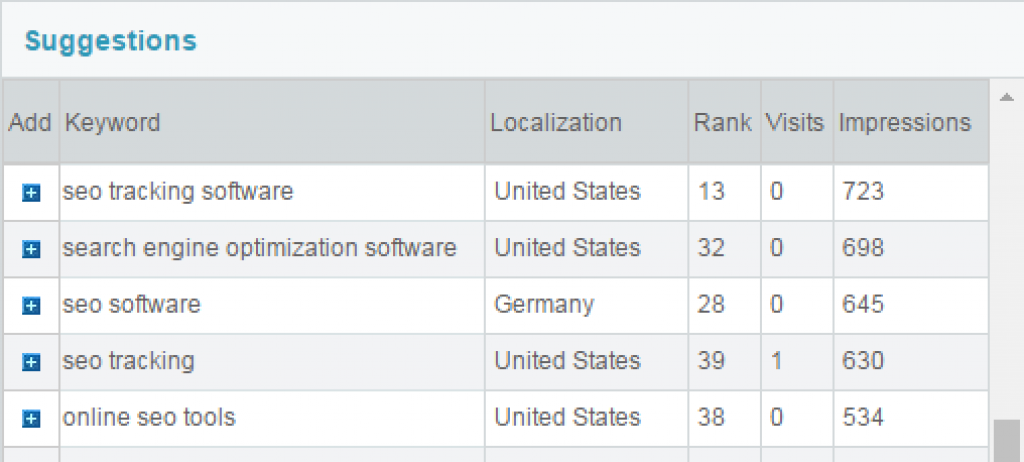Click scrollbar up arrow in suggestions list
The height and width of the screenshot is (462, 1024).
pyautogui.click(x=1006, y=97)
